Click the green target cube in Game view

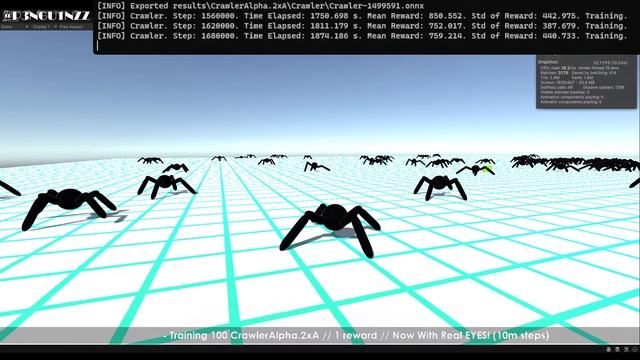(x=488, y=168)
